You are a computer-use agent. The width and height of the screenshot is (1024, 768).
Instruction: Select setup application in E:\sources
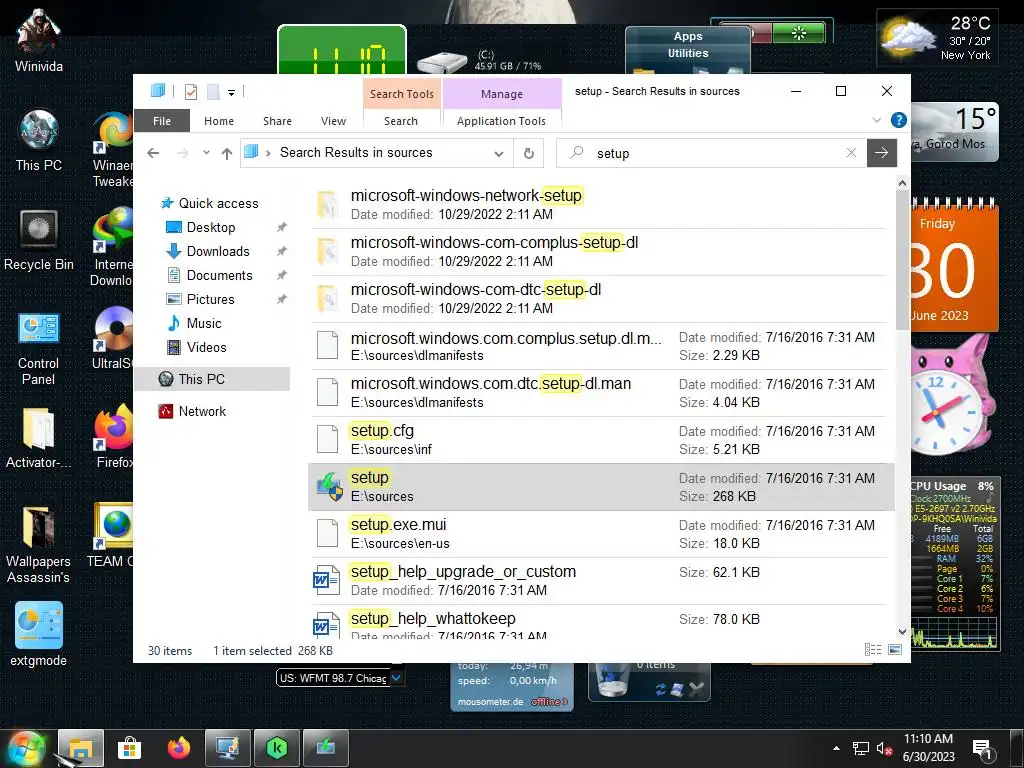coord(601,487)
